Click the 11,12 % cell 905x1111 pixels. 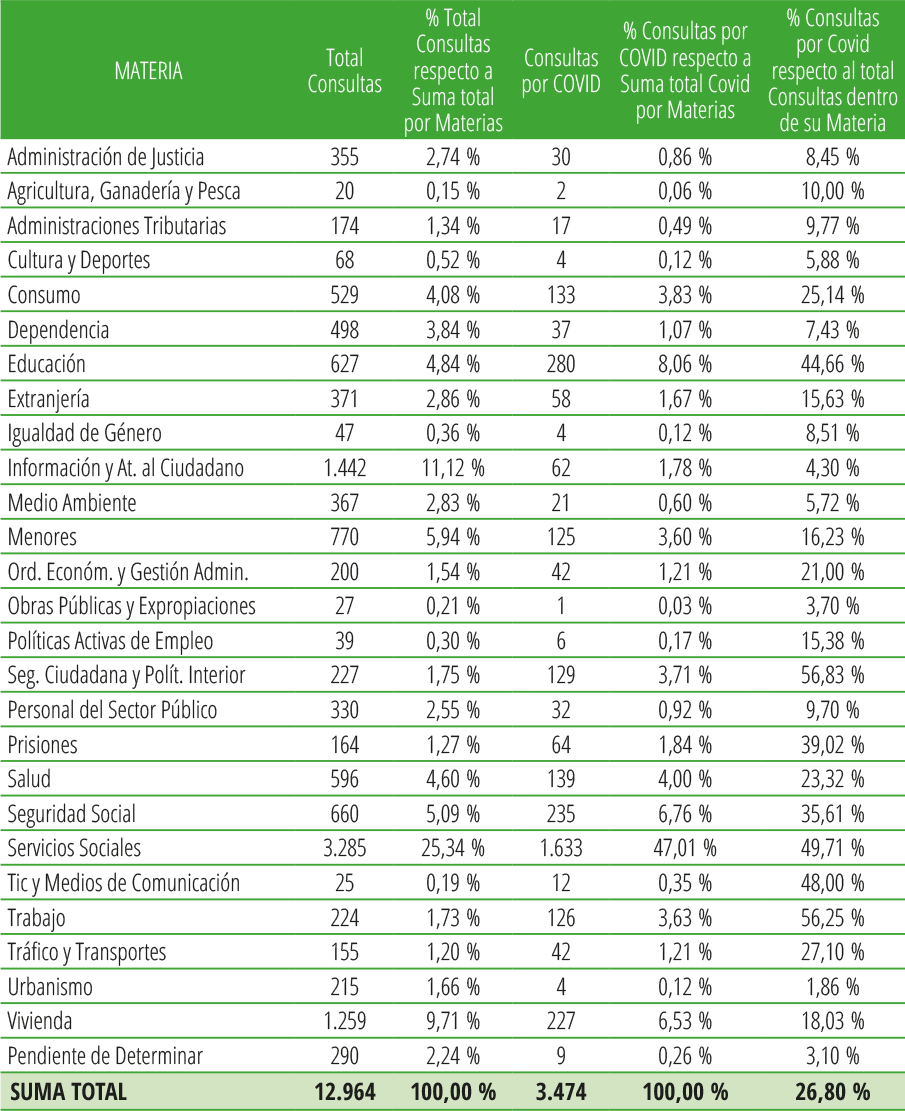453,468
